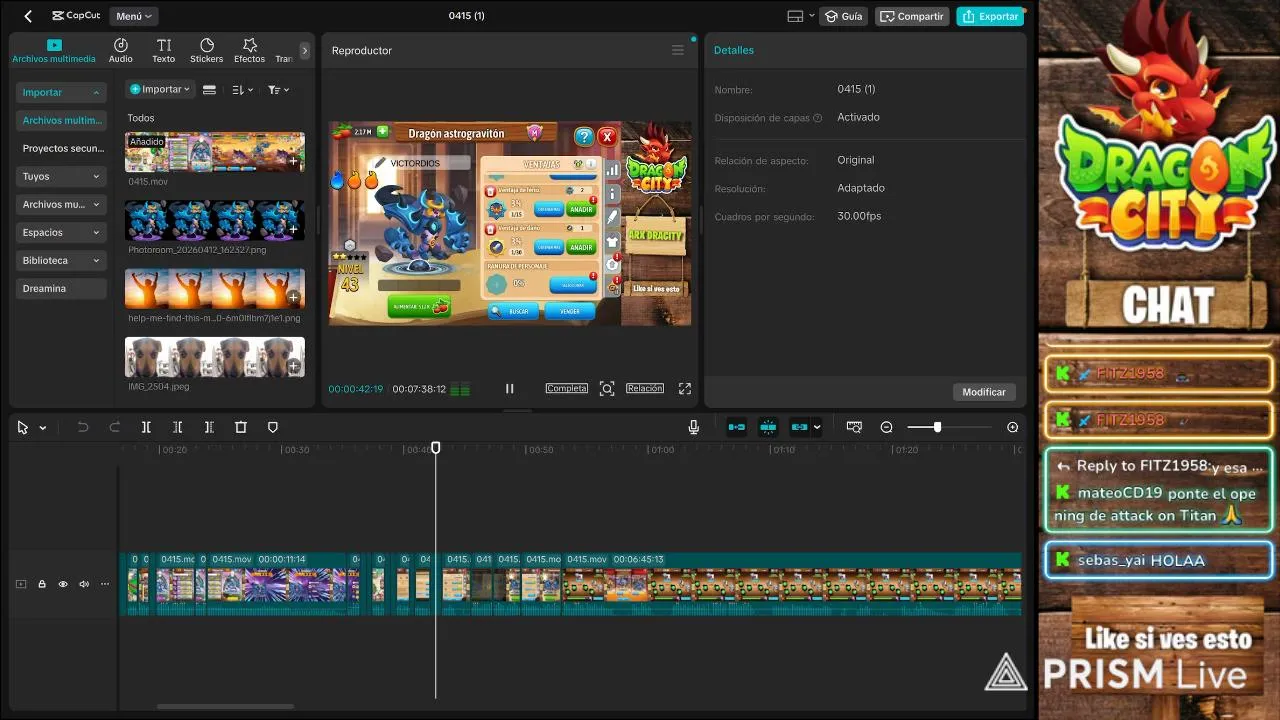This screenshot has height=720, width=1280.
Task: Redo the timeline action
Action: point(115,427)
